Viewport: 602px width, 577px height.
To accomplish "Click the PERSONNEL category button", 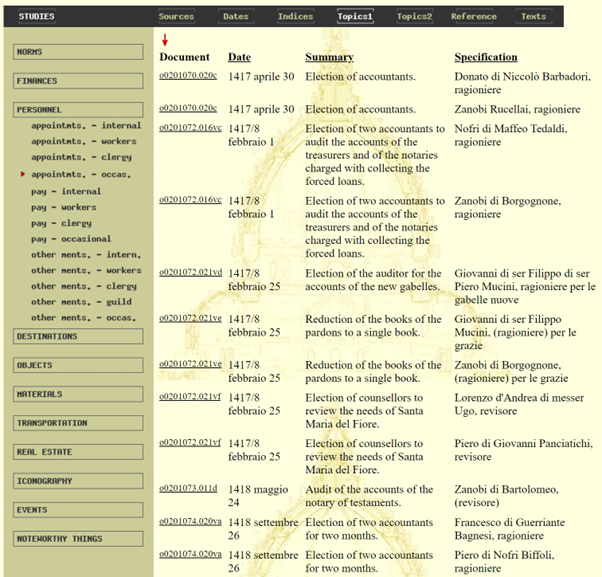I will pyautogui.click(x=78, y=110).
